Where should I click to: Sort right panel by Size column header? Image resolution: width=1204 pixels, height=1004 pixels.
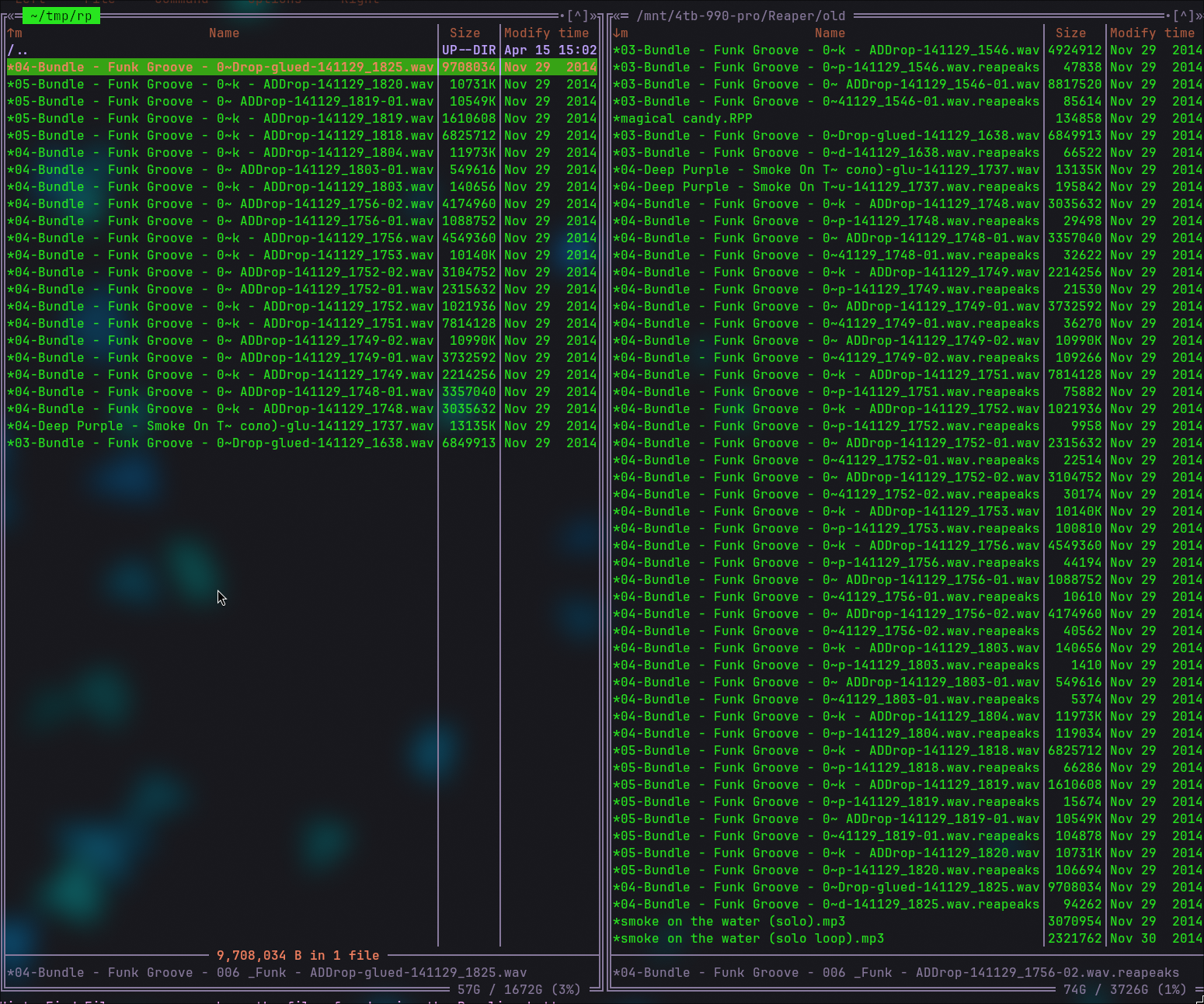tap(1070, 33)
